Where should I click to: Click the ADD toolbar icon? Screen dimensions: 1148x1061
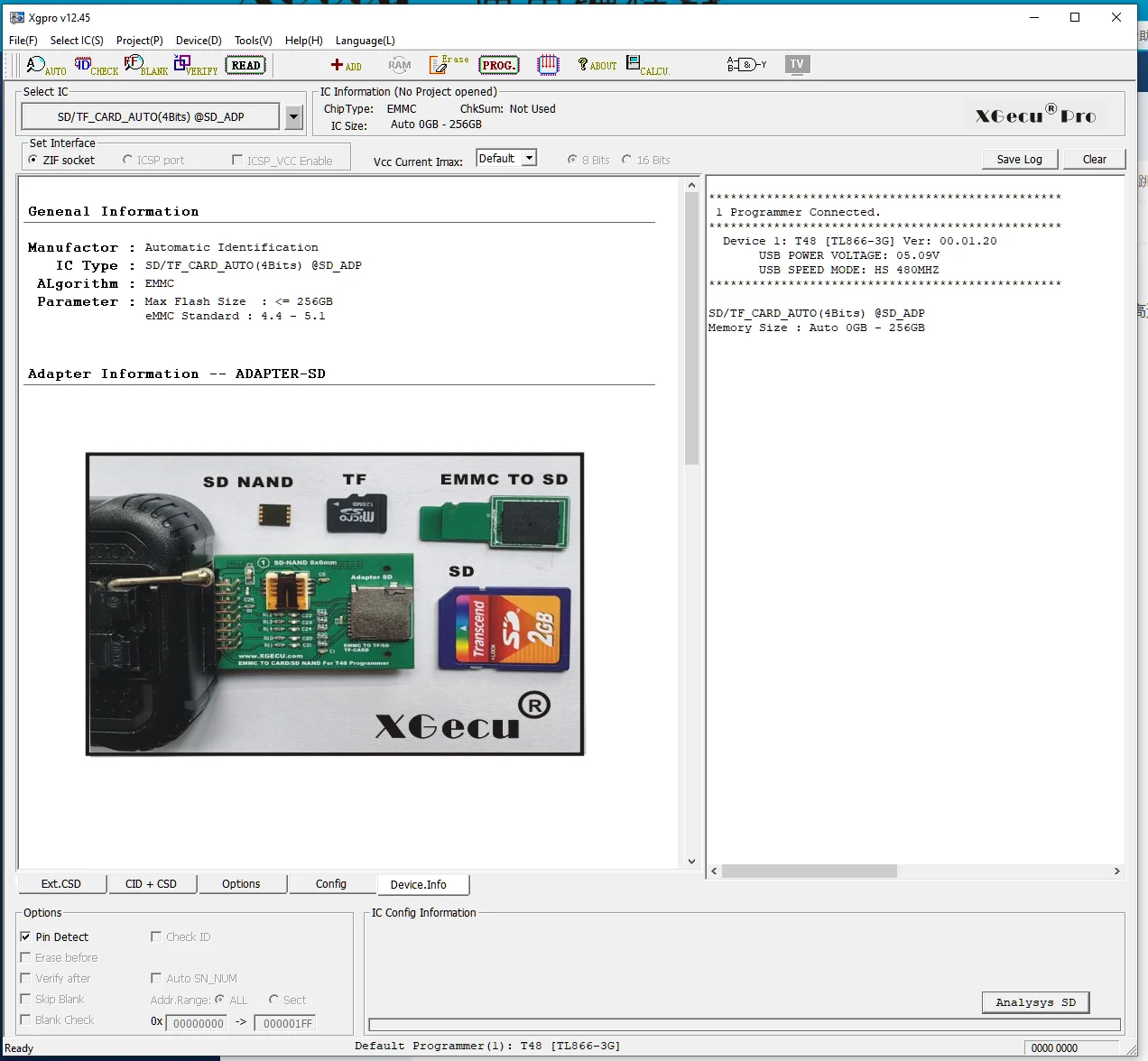346,65
